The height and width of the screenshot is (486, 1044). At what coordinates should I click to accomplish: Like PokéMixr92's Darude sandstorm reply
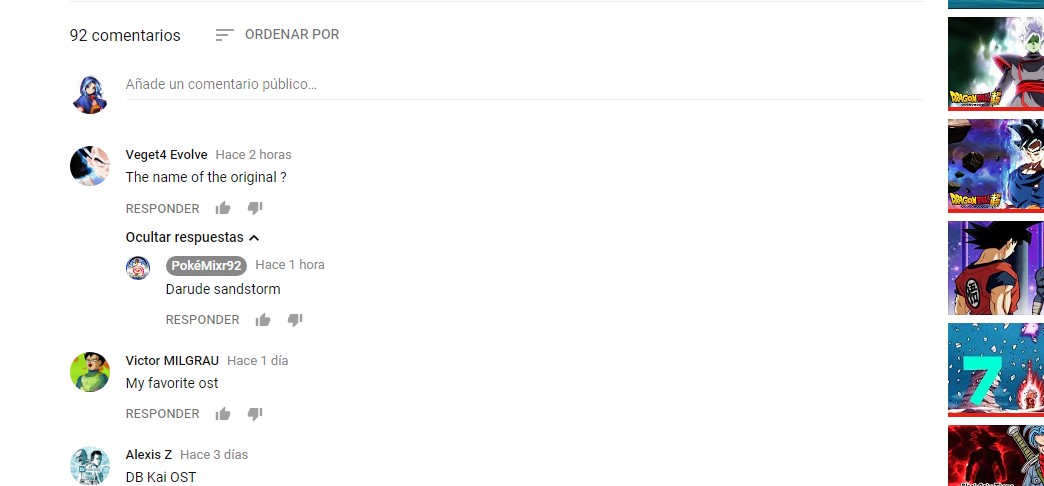(263, 320)
